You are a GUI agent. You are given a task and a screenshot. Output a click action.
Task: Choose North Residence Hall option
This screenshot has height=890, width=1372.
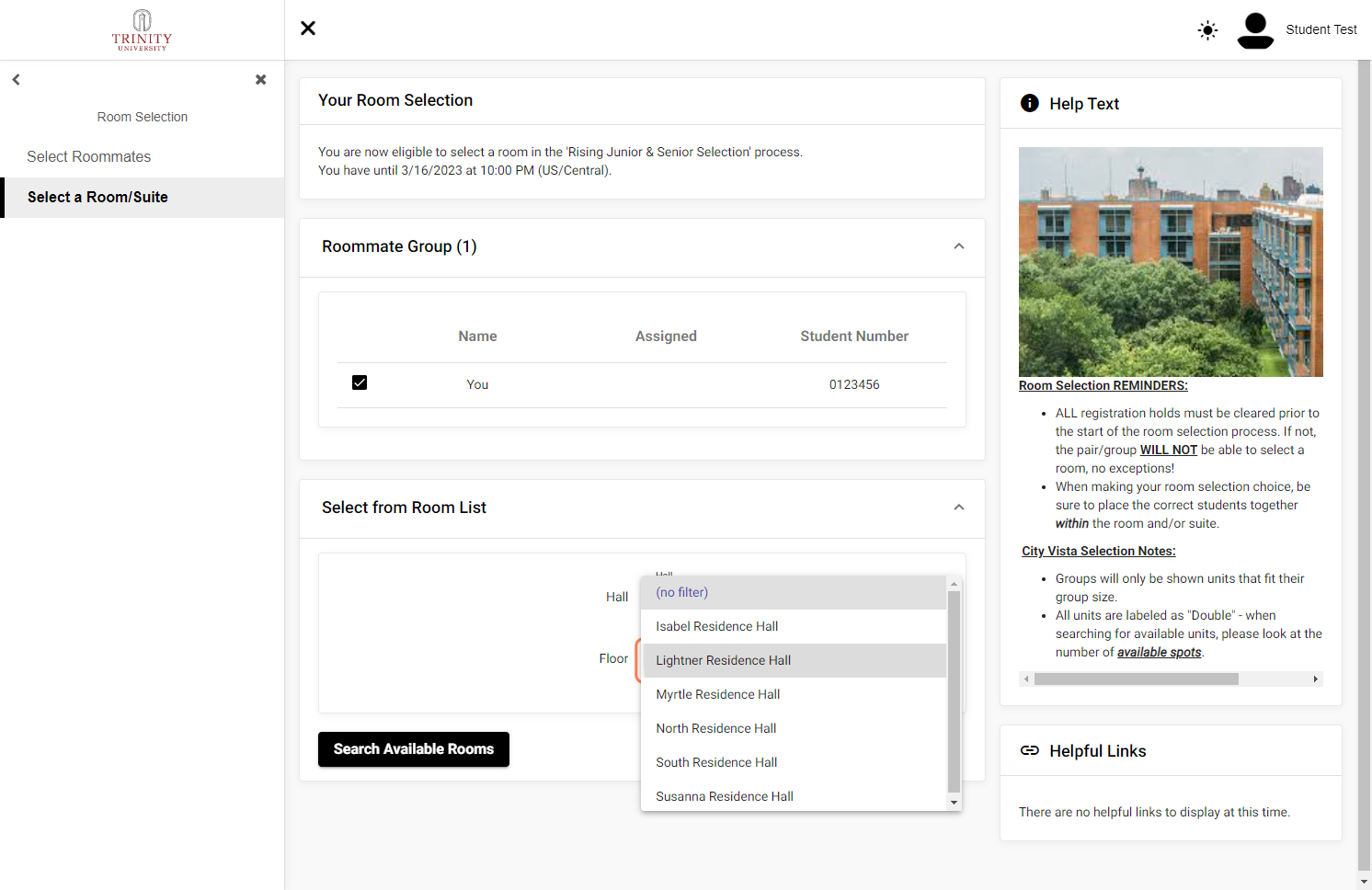(x=794, y=728)
